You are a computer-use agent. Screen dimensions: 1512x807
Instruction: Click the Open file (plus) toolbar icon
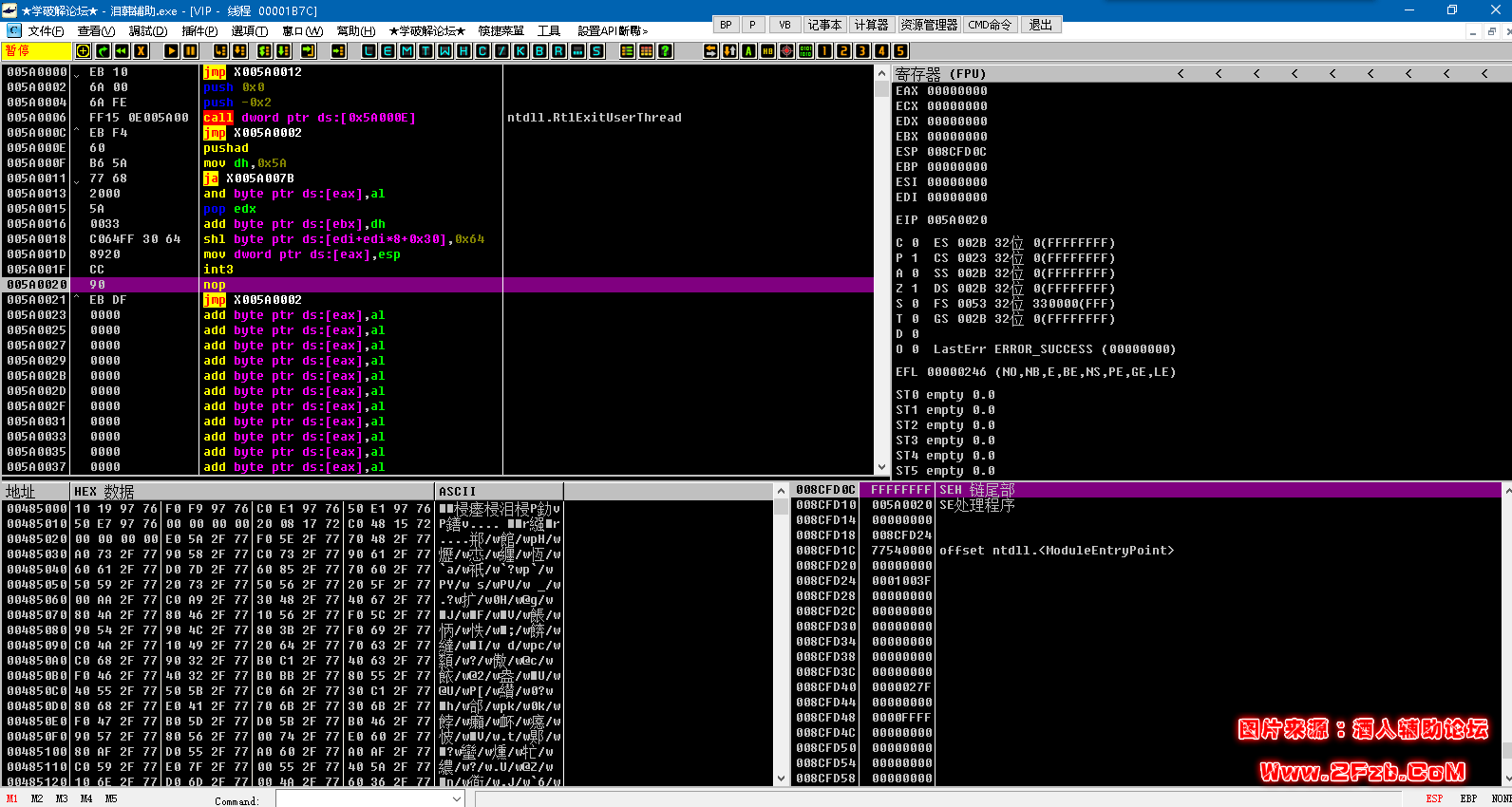point(84,51)
